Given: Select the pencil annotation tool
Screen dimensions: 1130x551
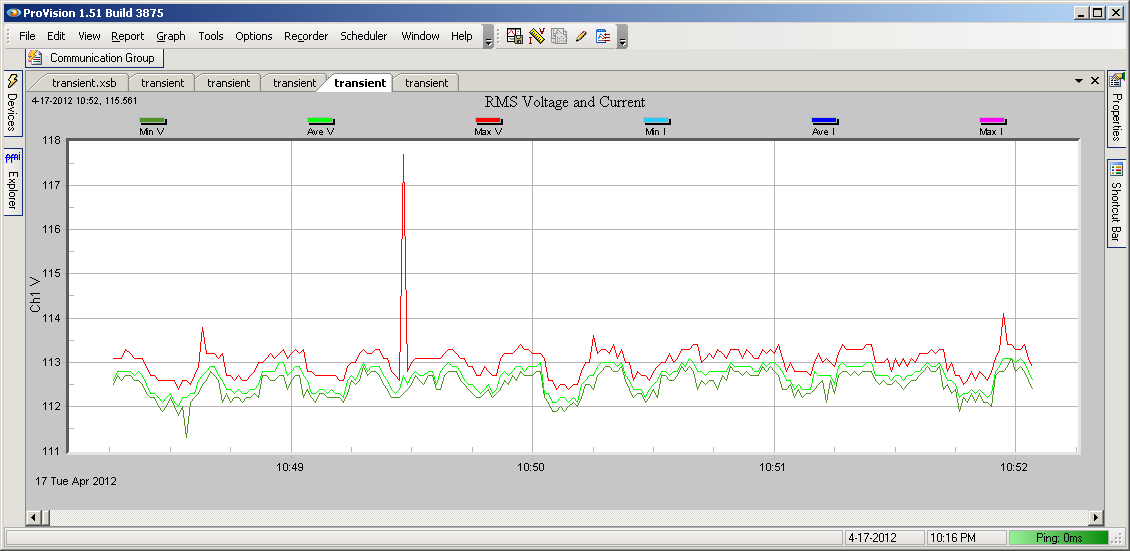Looking at the screenshot, I should click(581, 36).
